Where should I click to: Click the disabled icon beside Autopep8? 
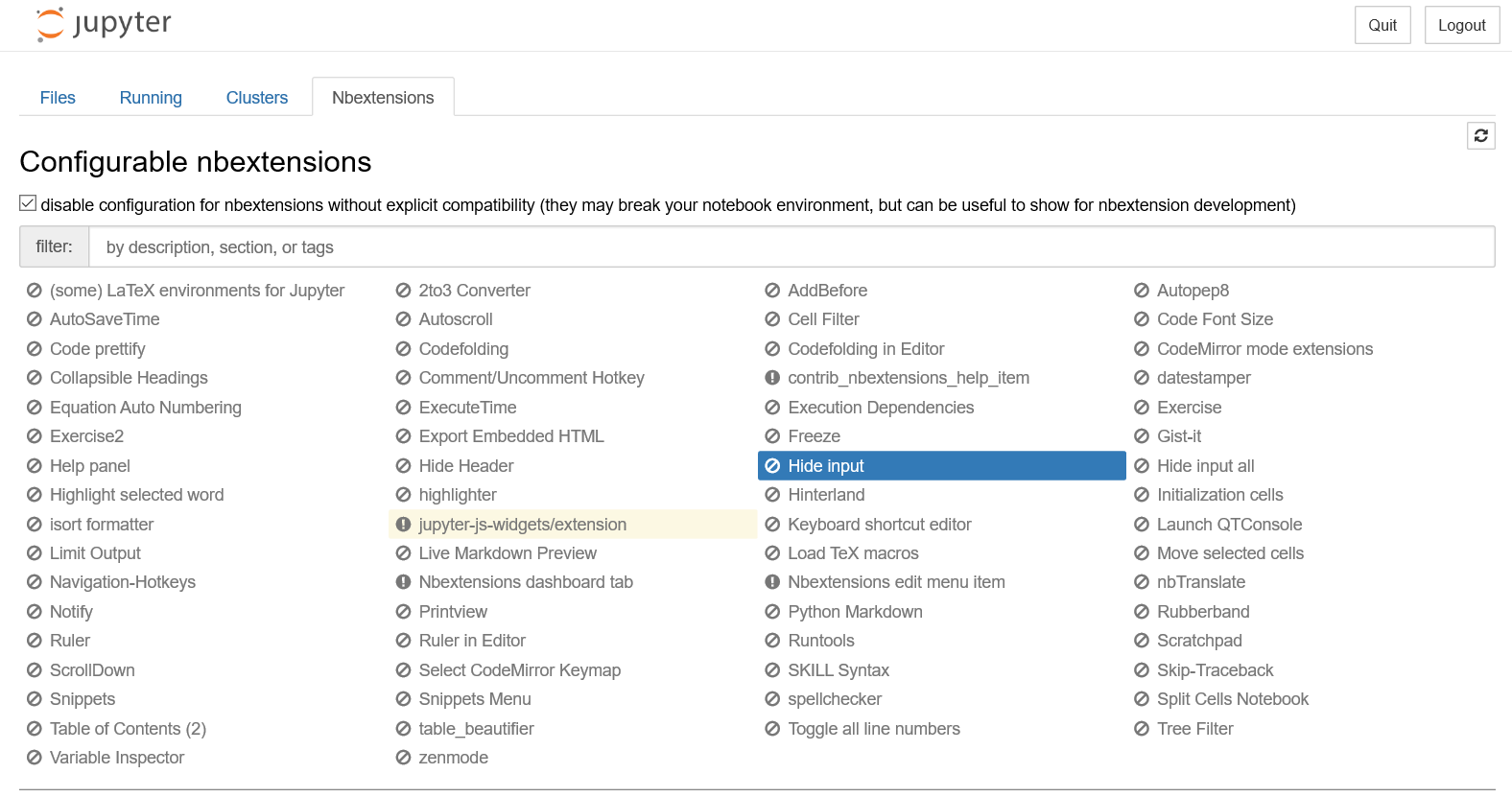pyautogui.click(x=1142, y=291)
